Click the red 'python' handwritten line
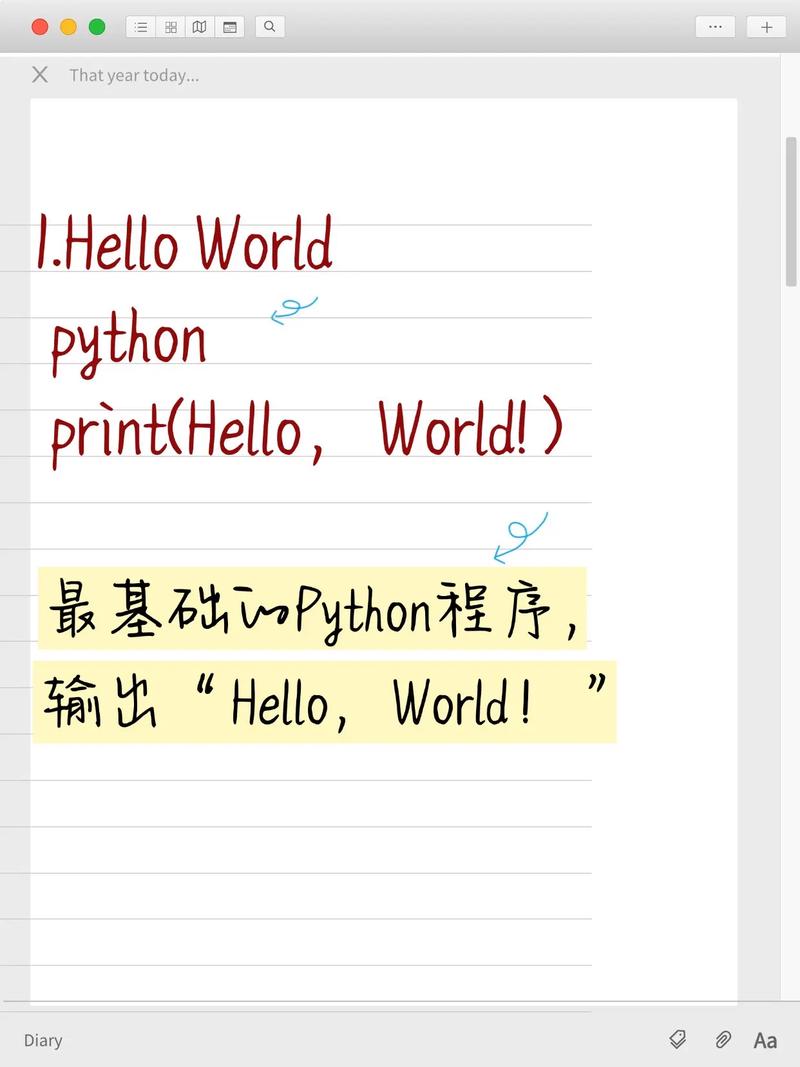Image resolution: width=800 pixels, height=1067 pixels. [129, 342]
